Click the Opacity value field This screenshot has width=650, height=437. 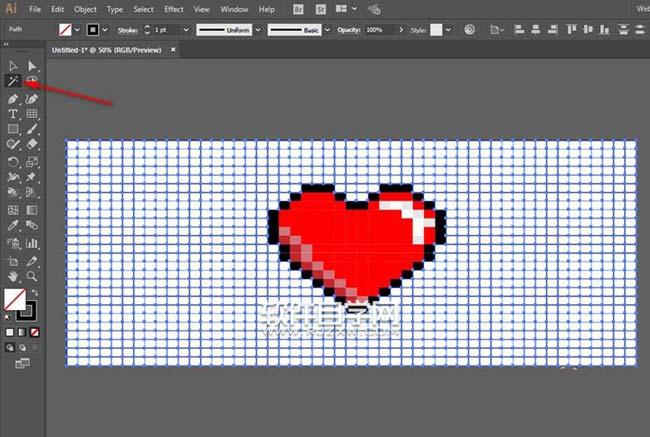(x=380, y=29)
